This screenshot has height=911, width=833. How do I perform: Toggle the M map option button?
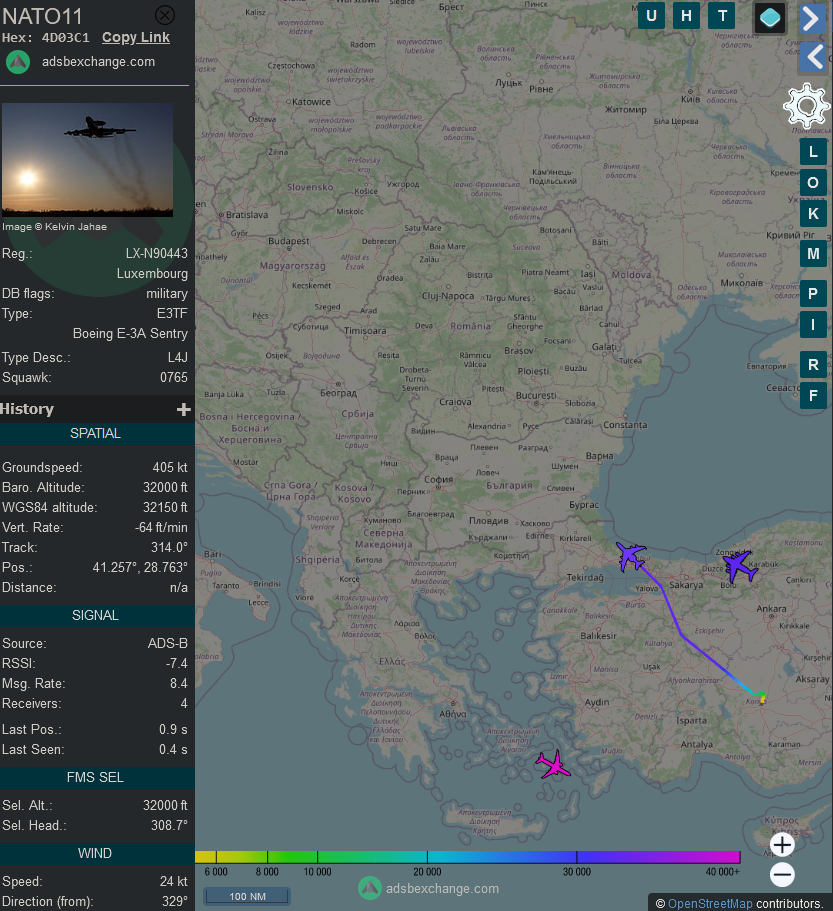pos(813,254)
